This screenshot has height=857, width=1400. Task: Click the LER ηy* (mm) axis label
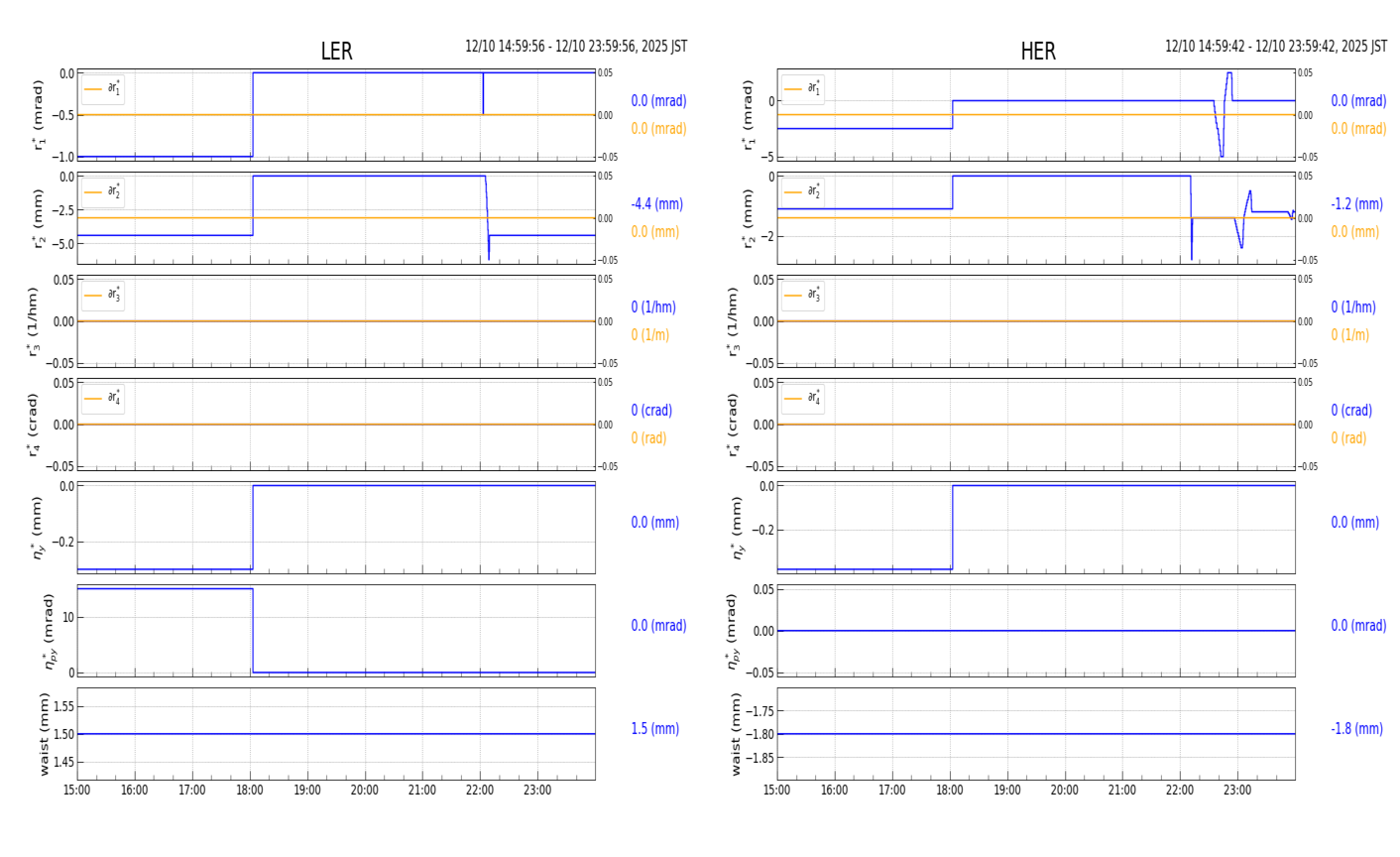(38, 528)
